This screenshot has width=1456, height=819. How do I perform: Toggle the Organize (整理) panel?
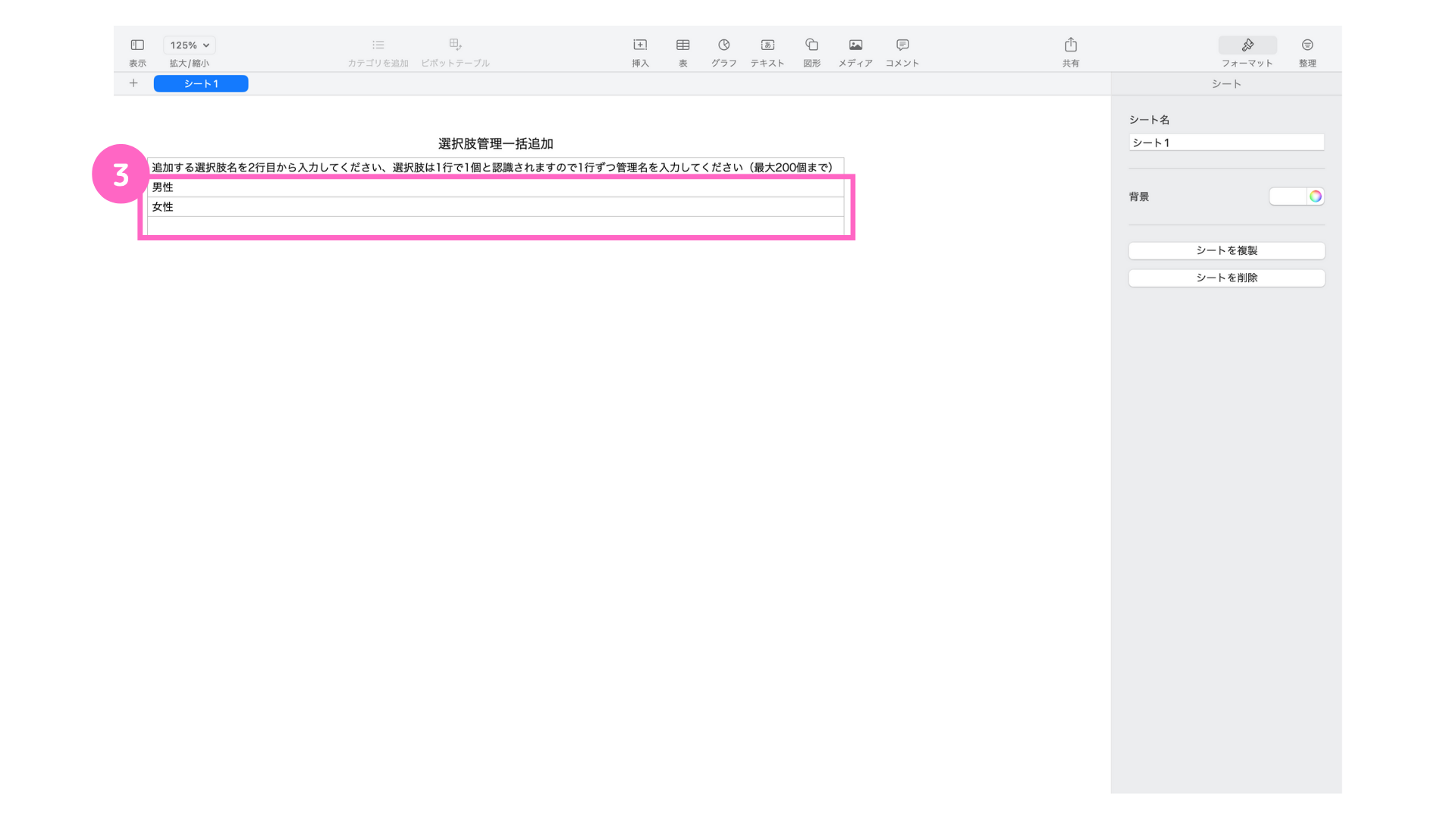coord(1307,45)
